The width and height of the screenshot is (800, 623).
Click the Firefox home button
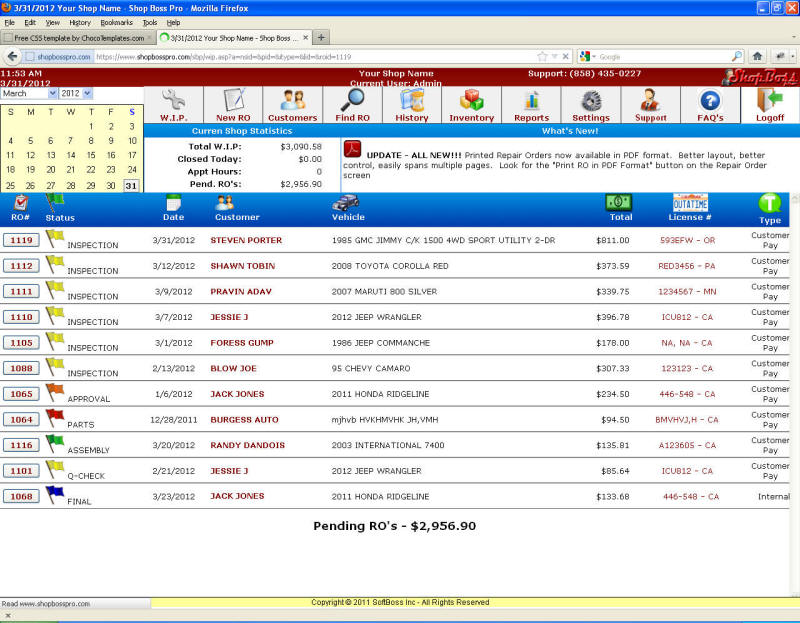tap(757, 56)
